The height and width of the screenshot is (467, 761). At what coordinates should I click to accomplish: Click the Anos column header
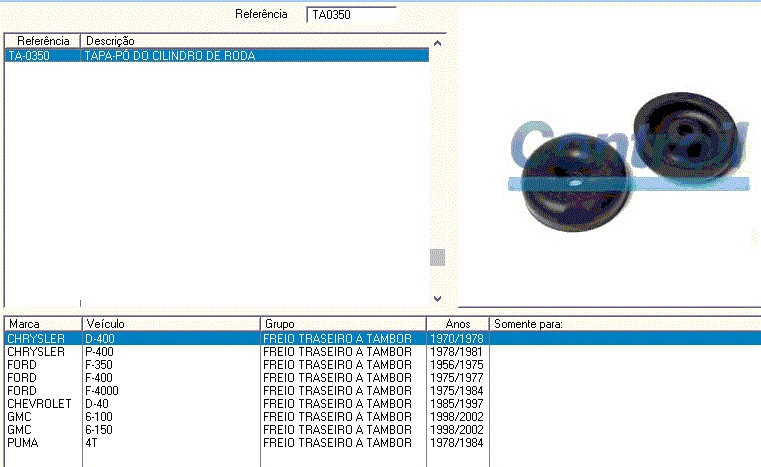click(457, 324)
